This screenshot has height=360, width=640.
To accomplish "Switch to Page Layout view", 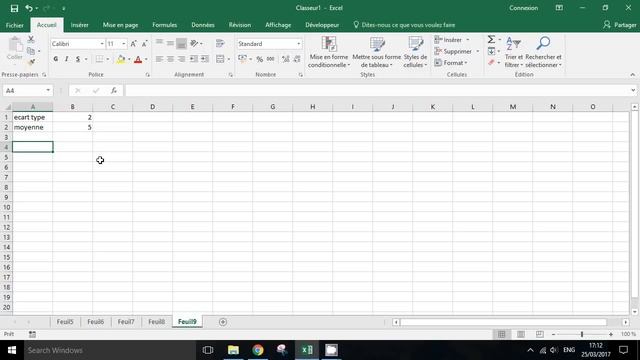I will point(521,334).
